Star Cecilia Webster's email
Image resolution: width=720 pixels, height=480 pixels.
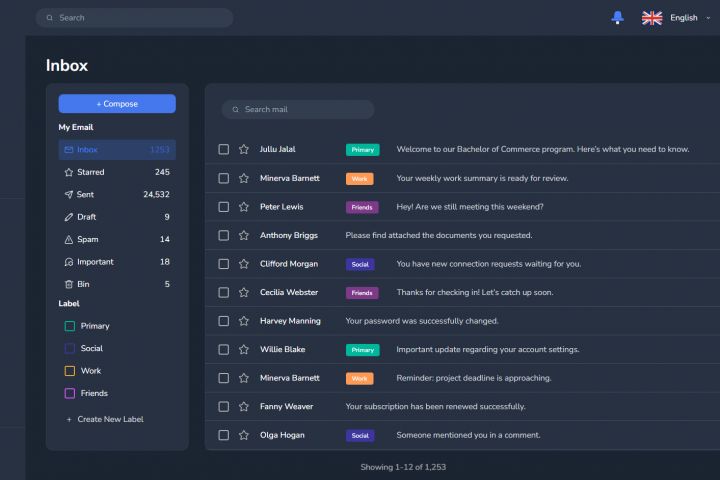[x=244, y=292]
